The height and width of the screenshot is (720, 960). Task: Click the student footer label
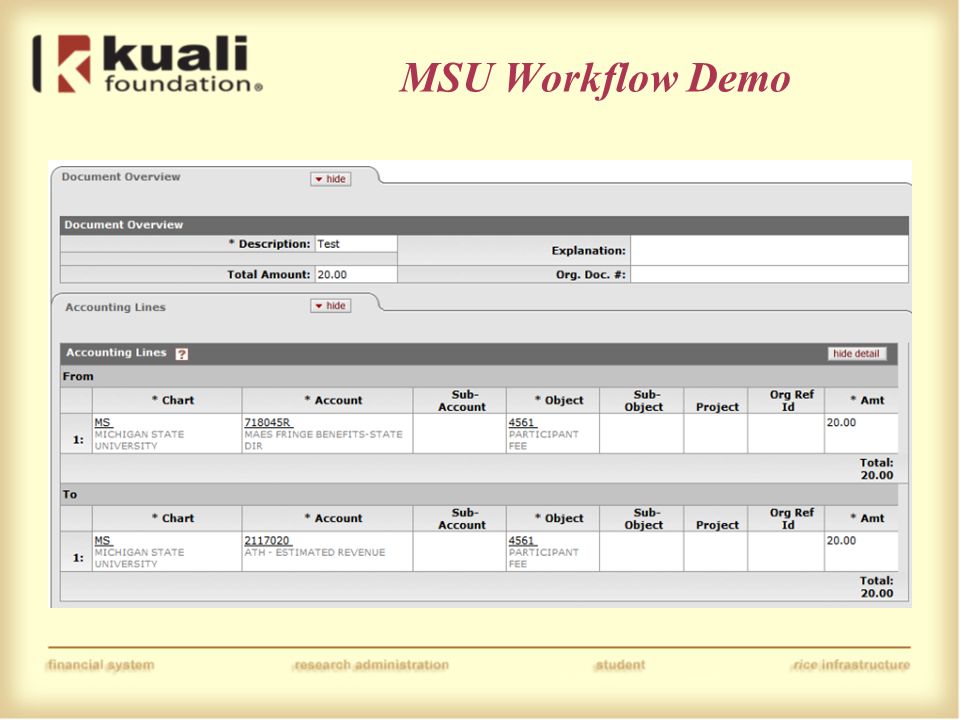point(620,665)
